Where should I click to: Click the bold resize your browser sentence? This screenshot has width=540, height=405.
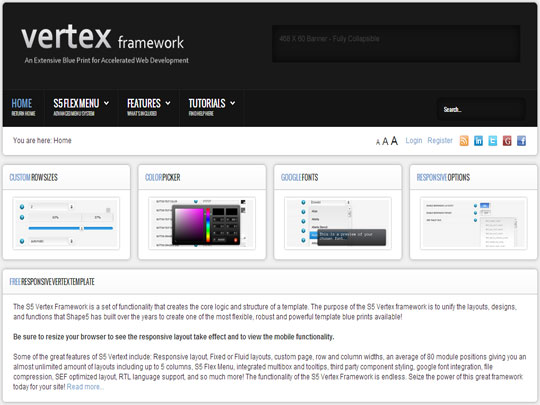[174, 337]
